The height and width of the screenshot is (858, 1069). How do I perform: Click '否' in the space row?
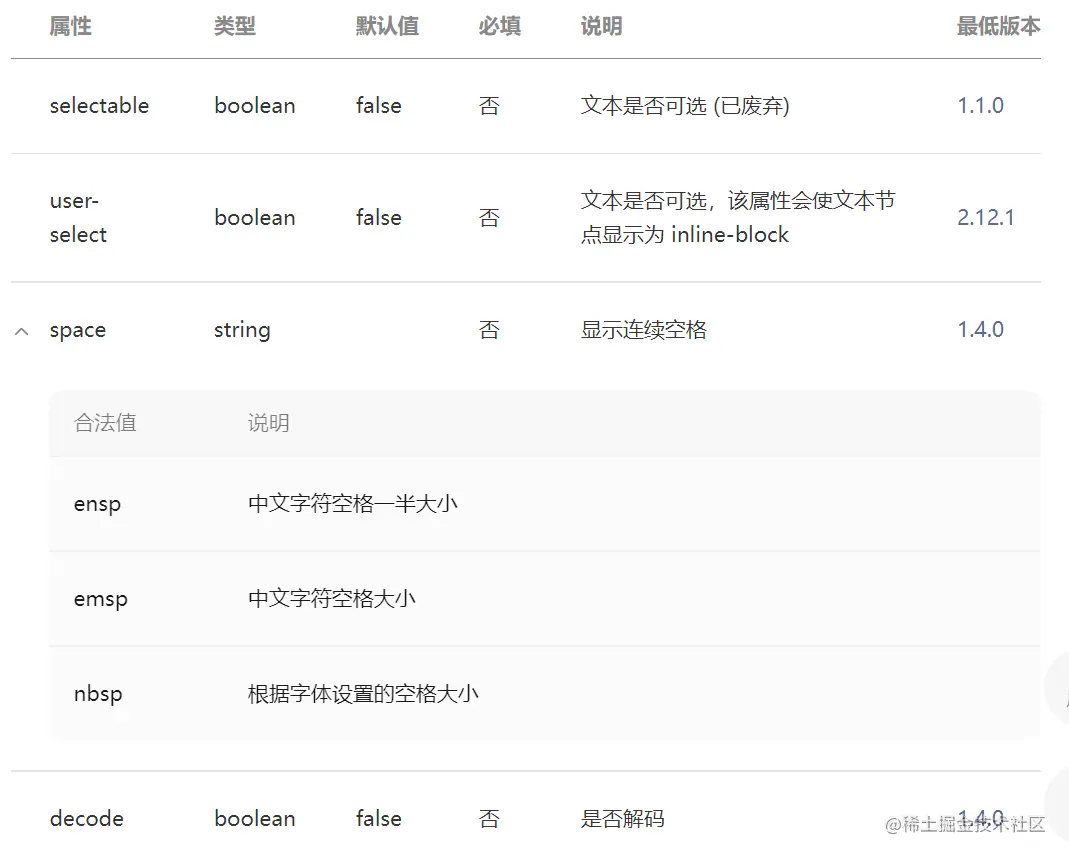[490, 330]
